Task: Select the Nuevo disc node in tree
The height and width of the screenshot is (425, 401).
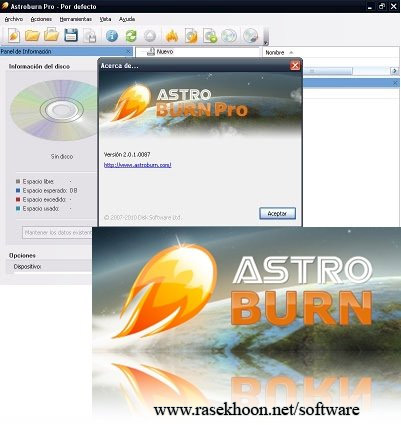Action: [x=160, y=52]
